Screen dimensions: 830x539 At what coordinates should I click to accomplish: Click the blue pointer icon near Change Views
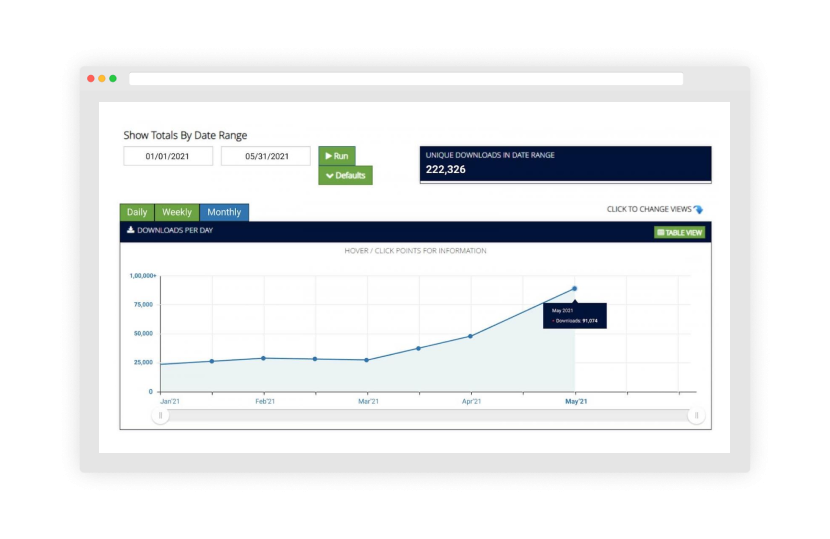(x=698, y=209)
